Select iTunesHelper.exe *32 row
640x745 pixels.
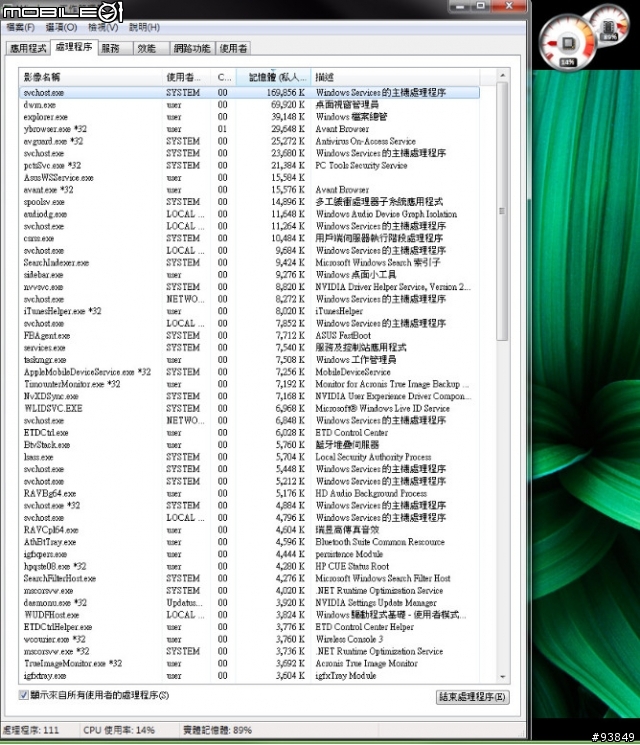pyautogui.click(x=249, y=311)
